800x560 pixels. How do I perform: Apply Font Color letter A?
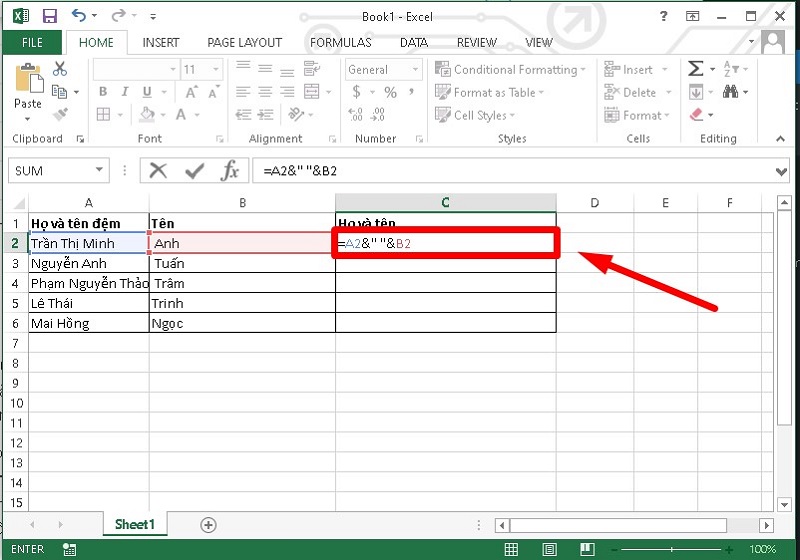click(x=181, y=114)
